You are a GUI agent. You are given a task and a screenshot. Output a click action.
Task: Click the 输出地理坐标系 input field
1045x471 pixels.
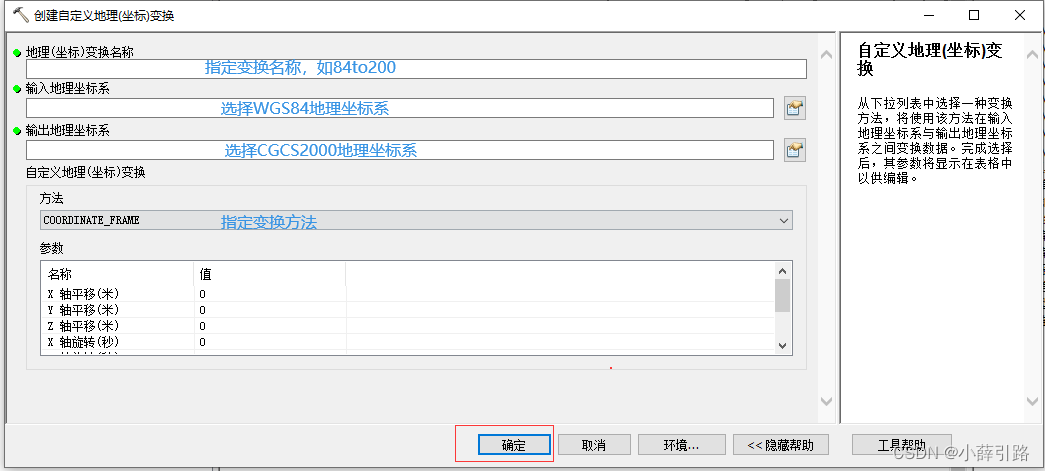tap(400, 150)
